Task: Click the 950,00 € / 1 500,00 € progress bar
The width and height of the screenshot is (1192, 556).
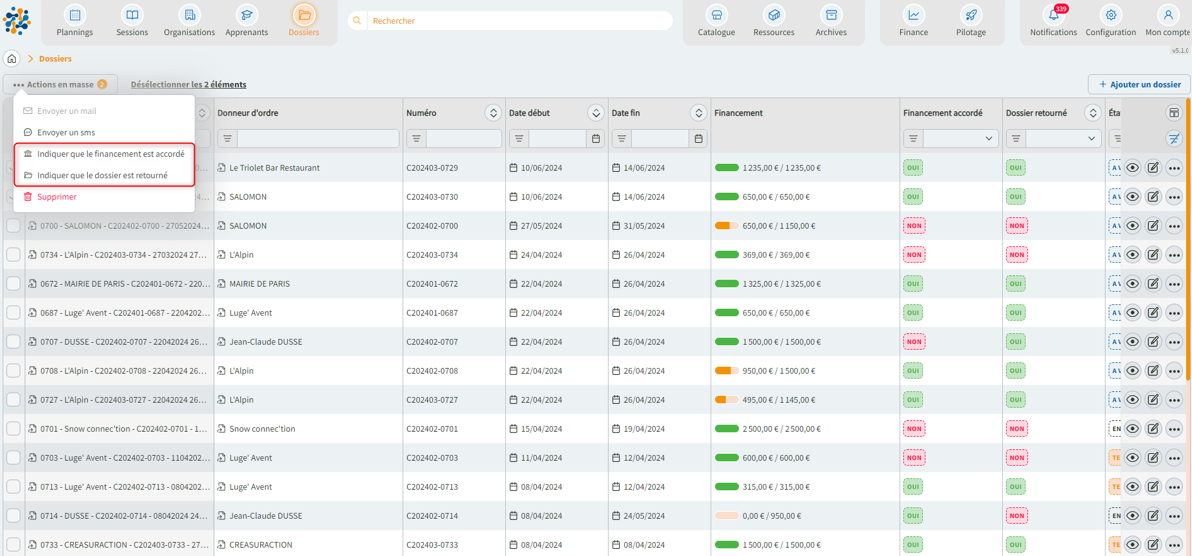Action: 727,370
